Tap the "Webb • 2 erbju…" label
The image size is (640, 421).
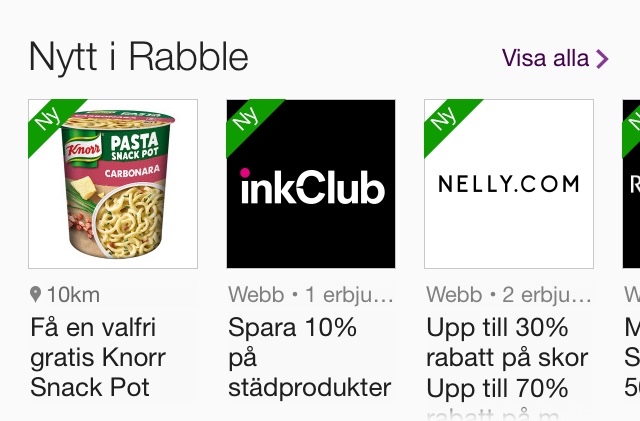pyautogui.click(x=509, y=295)
